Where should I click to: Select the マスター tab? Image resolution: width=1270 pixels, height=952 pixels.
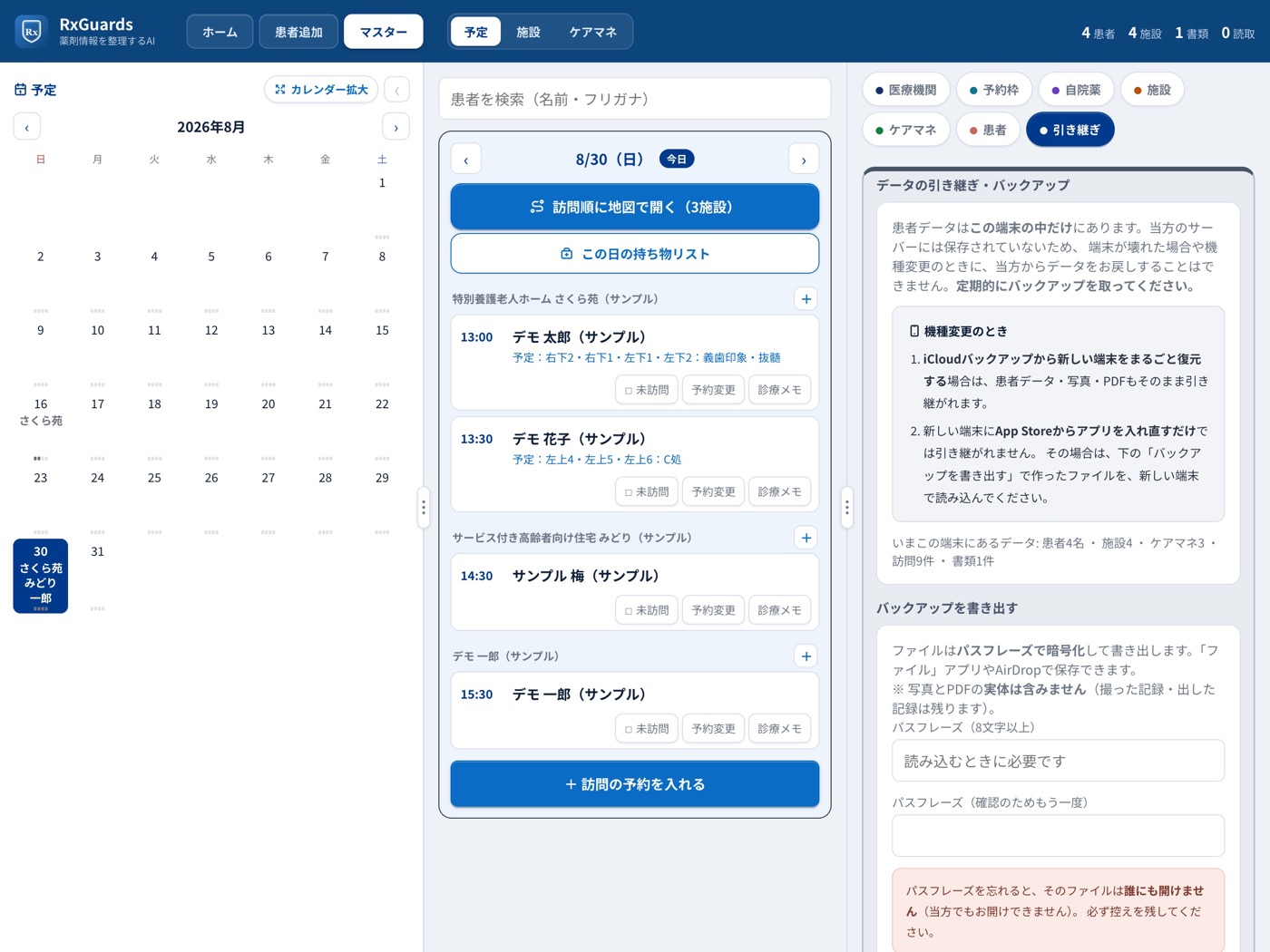click(x=383, y=32)
